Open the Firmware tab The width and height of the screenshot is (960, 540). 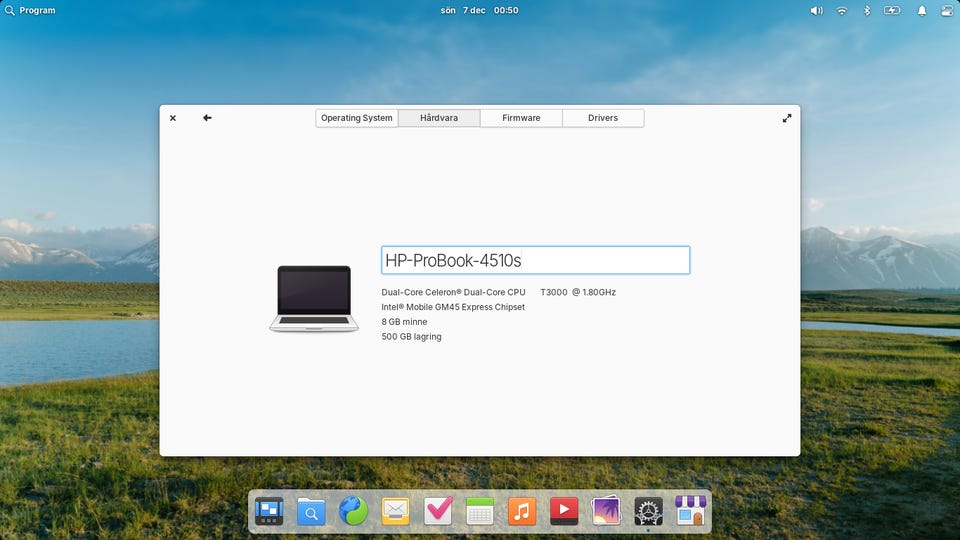pos(521,118)
